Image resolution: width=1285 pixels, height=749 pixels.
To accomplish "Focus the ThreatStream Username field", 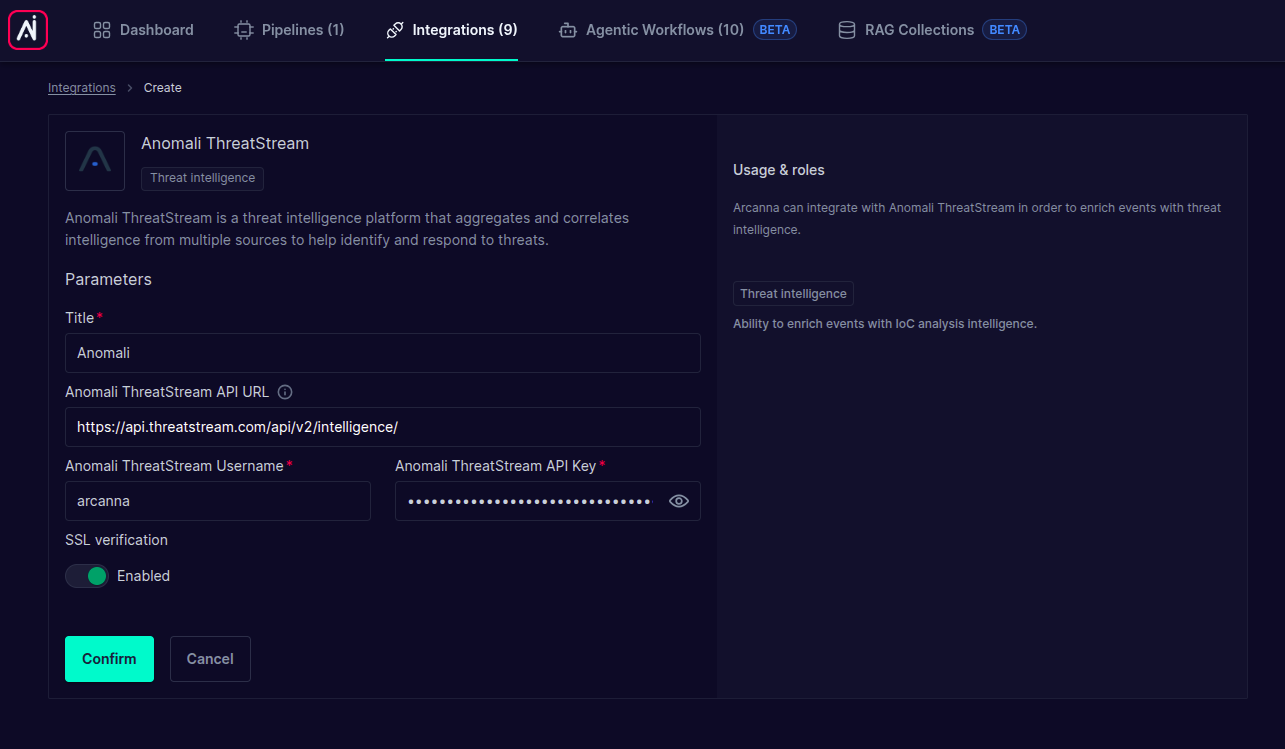I will (x=218, y=501).
